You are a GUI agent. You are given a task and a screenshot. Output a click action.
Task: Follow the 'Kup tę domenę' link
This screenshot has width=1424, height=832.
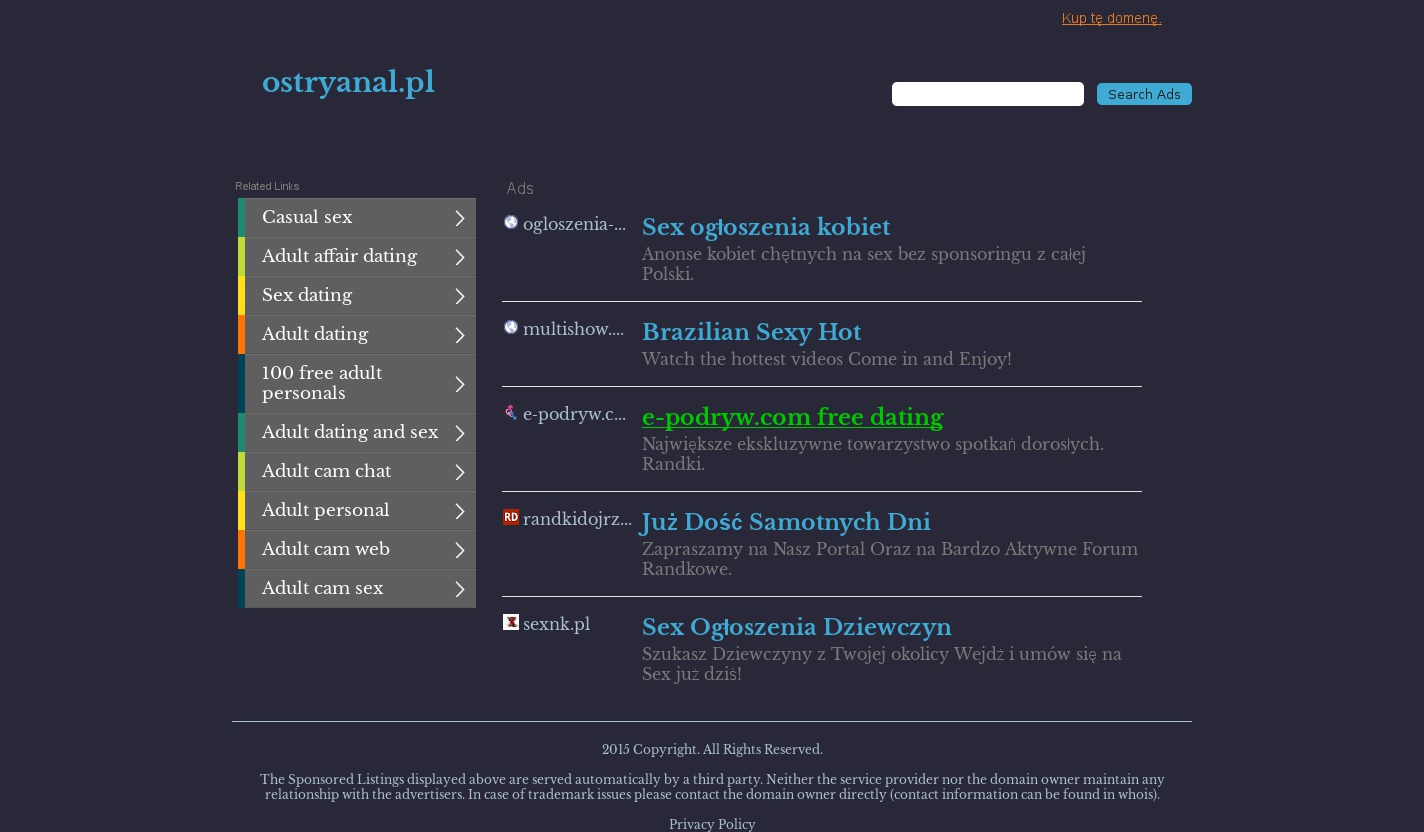click(1111, 18)
